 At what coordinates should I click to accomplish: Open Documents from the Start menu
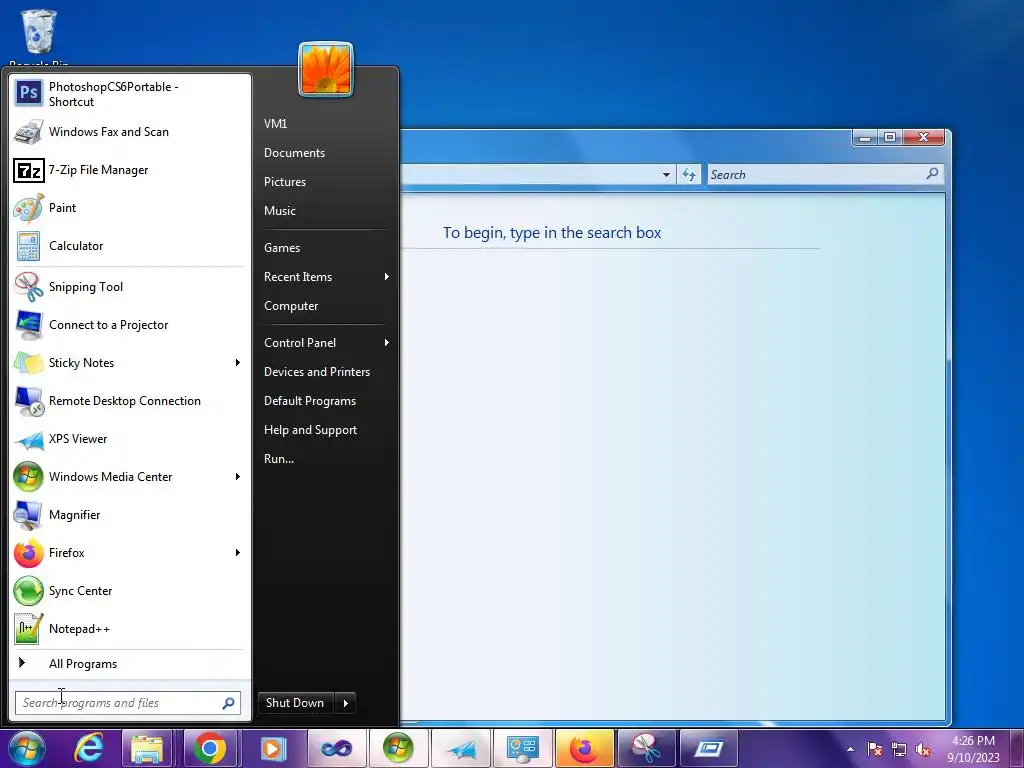(x=295, y=153)
